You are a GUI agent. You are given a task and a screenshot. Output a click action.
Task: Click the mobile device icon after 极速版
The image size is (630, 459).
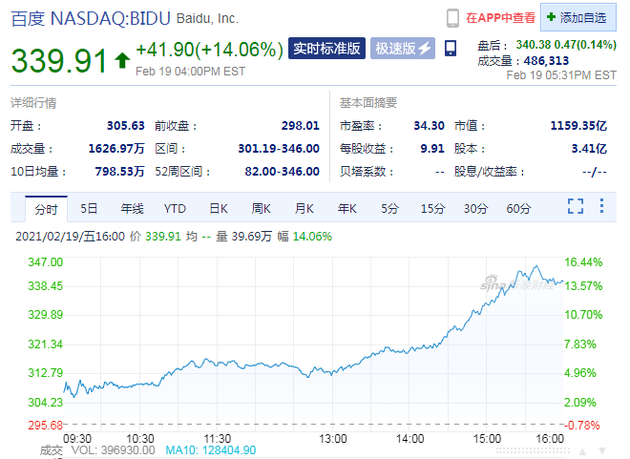pos(450,48)
